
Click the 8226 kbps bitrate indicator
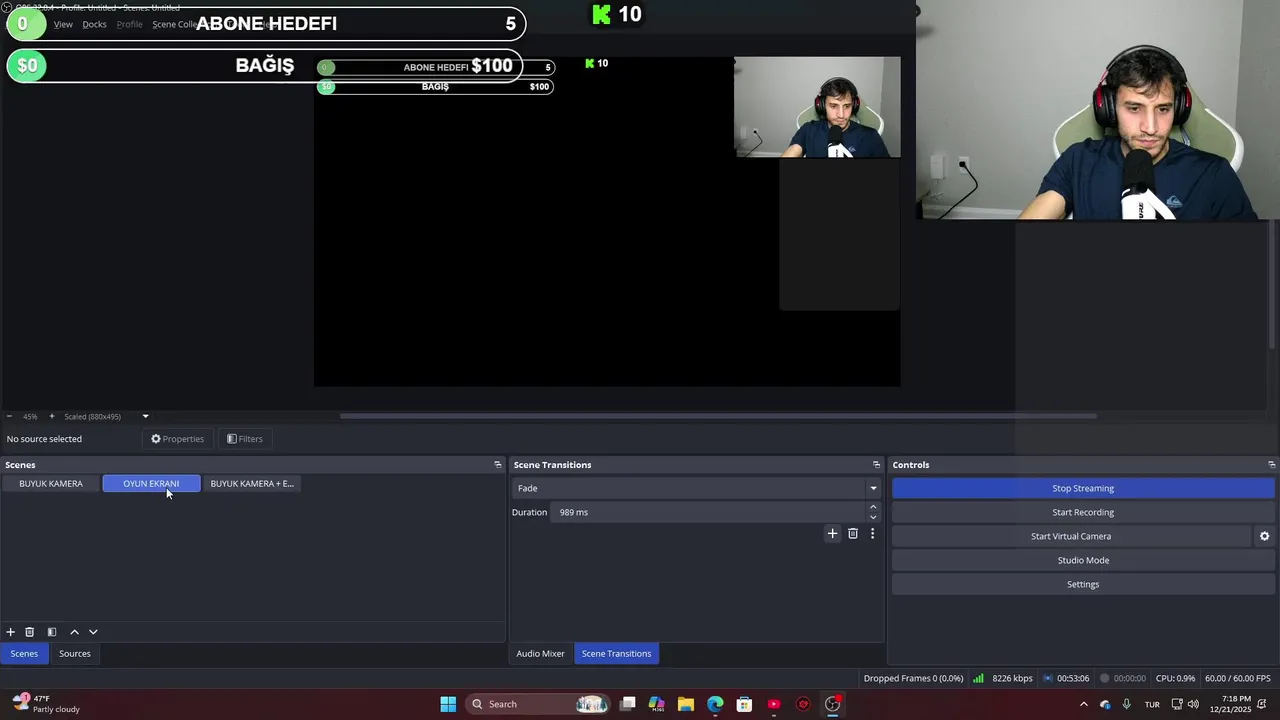click(x=1012, y=678)
